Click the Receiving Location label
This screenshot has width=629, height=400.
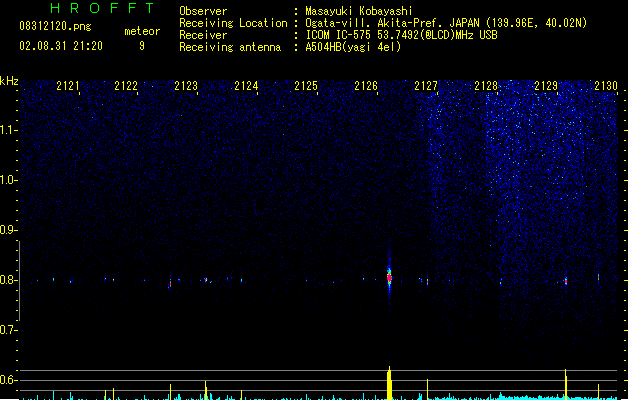tap(233, 23)
